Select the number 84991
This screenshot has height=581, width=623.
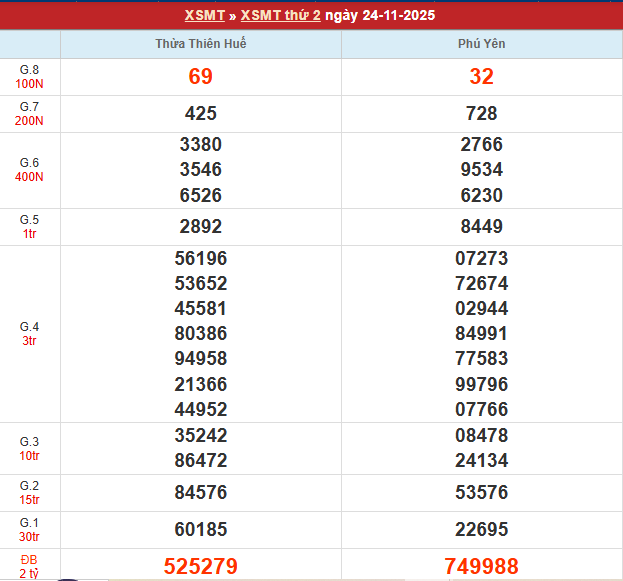[482, 333]
